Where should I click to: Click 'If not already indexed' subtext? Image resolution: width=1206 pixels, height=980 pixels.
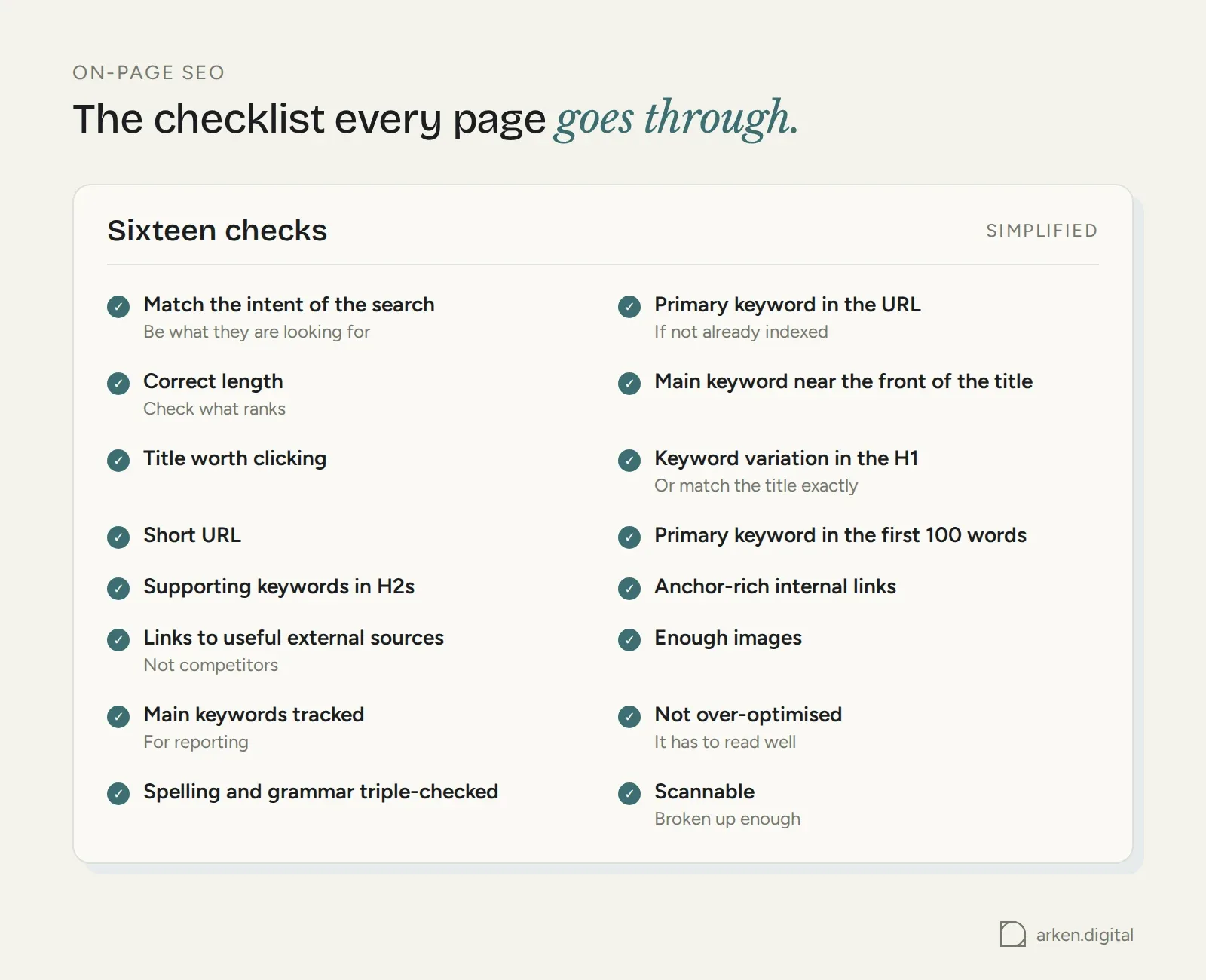click(x=741, y=332)
